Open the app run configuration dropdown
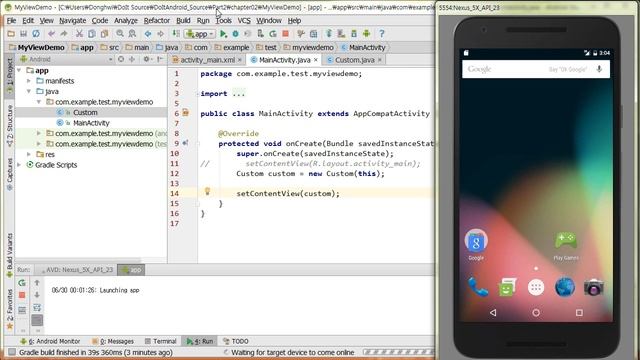 [x=200, y=34]
